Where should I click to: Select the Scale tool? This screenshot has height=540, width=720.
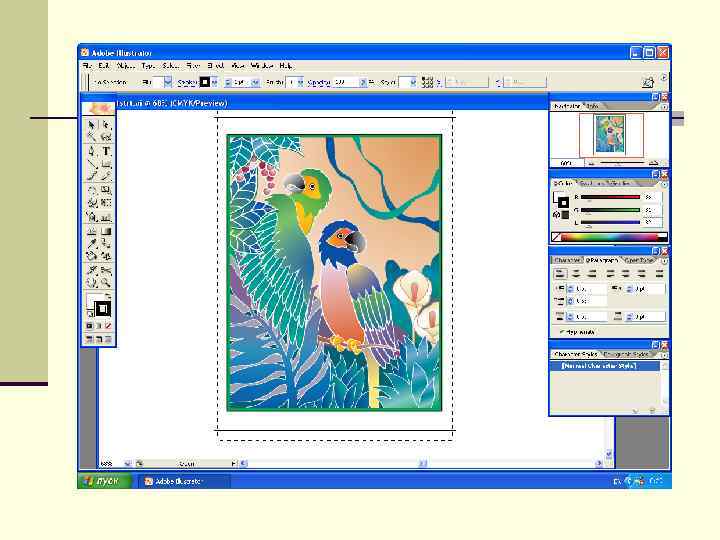coord(106,190)
